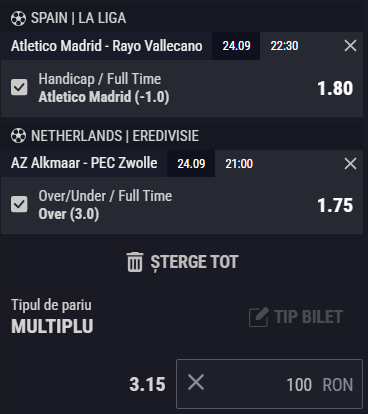Click the total odds 3.15
The height and width of the screenshot is (414, 368).
click(147, 384)
